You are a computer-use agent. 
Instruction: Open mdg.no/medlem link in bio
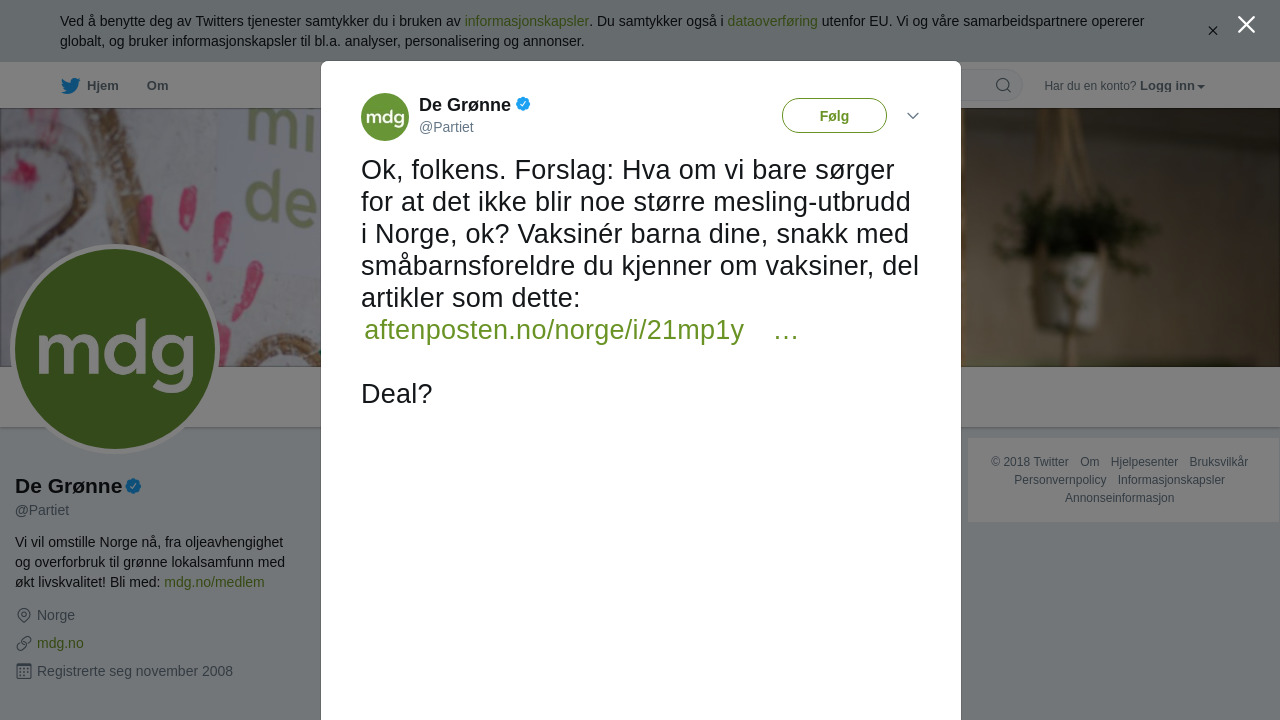pos(214,582)
